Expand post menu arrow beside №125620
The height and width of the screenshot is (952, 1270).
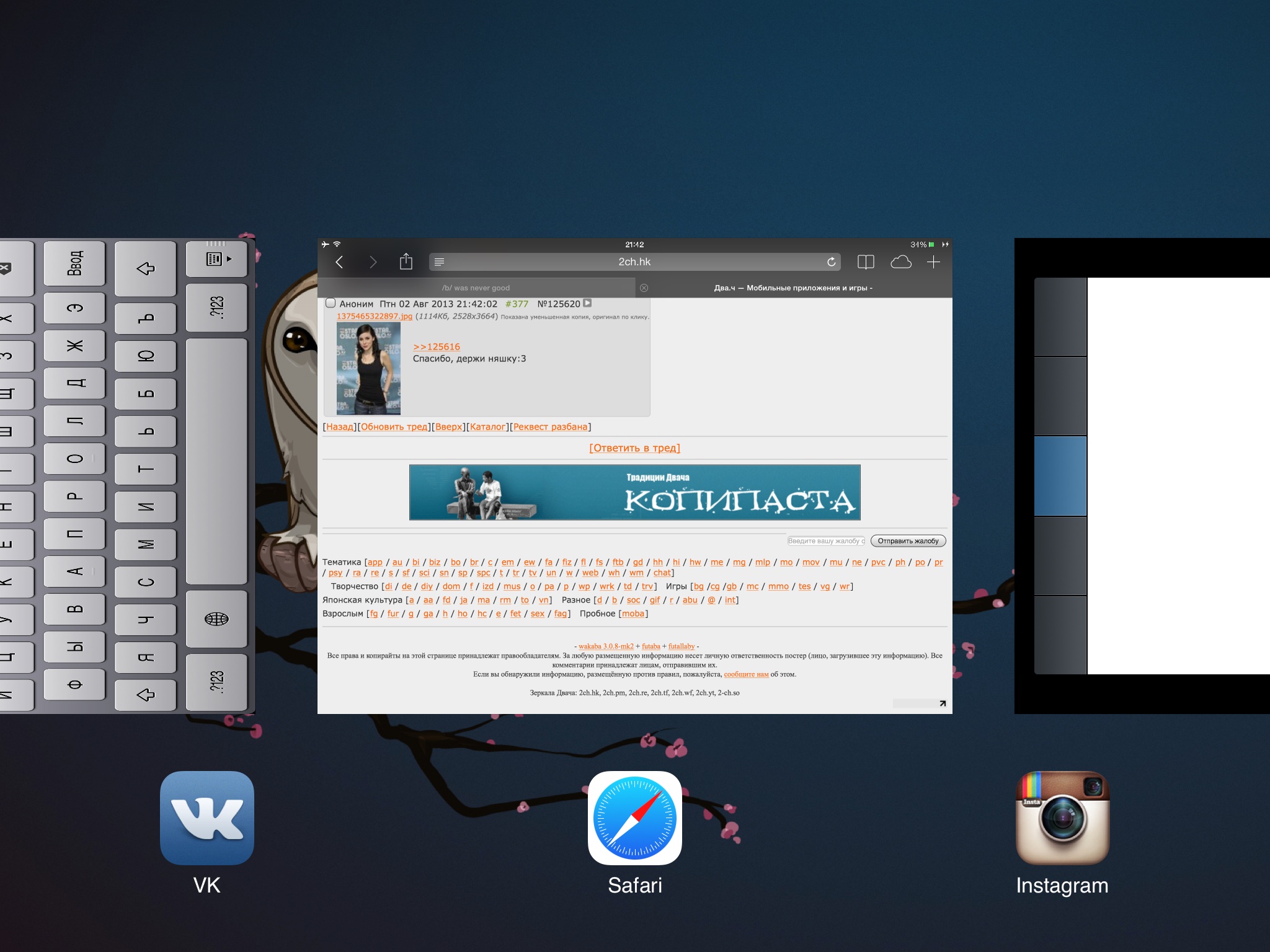pyautogui.click(x=587, y=303)
